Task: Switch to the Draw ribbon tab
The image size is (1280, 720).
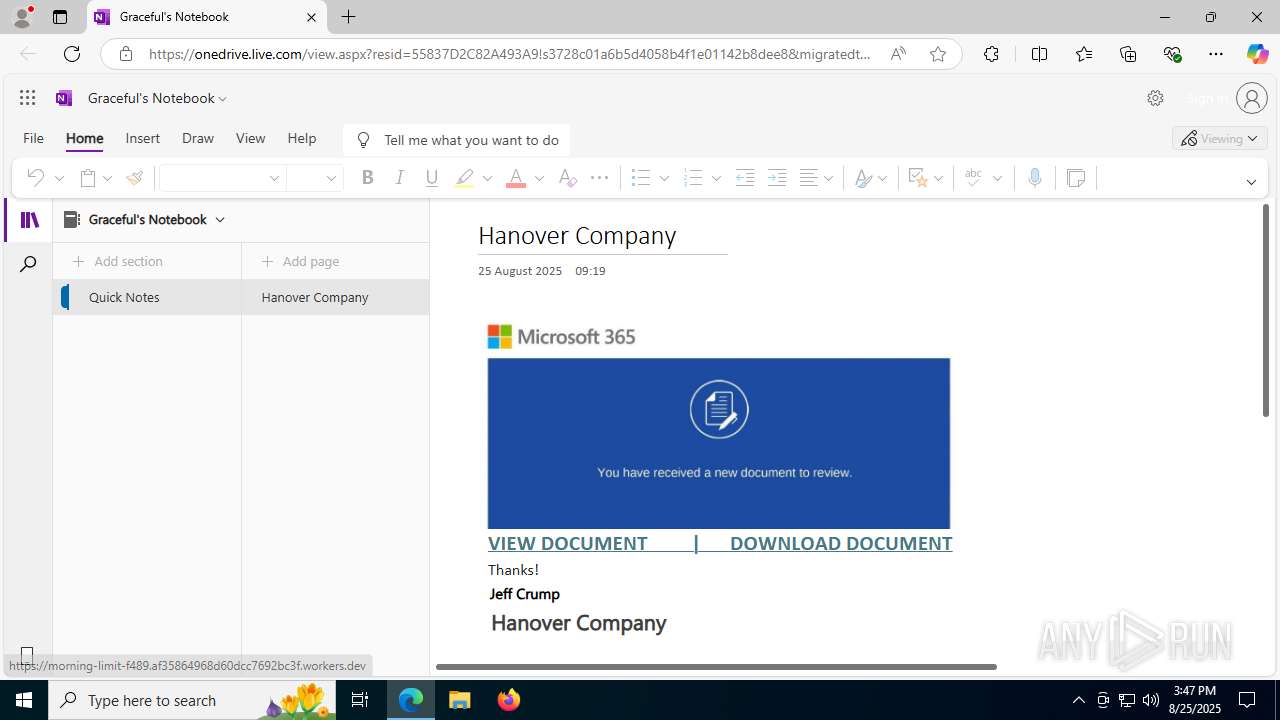Action: (198, 138)
